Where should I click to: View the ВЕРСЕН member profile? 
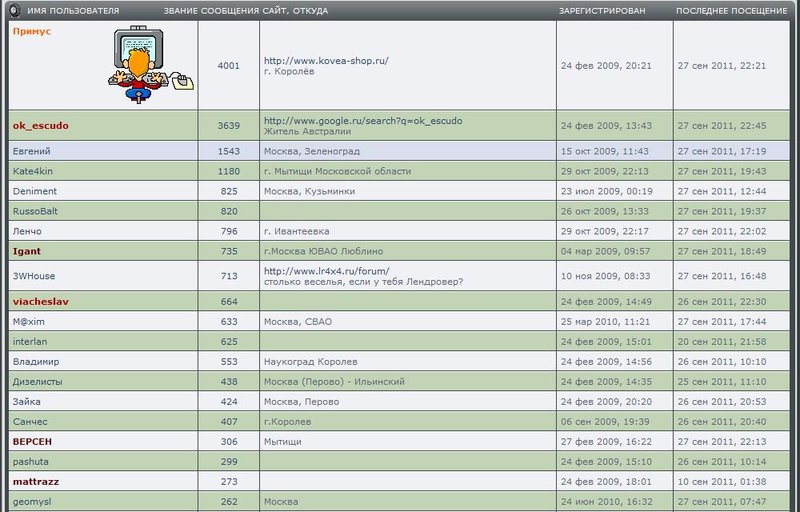pos(32,442)
